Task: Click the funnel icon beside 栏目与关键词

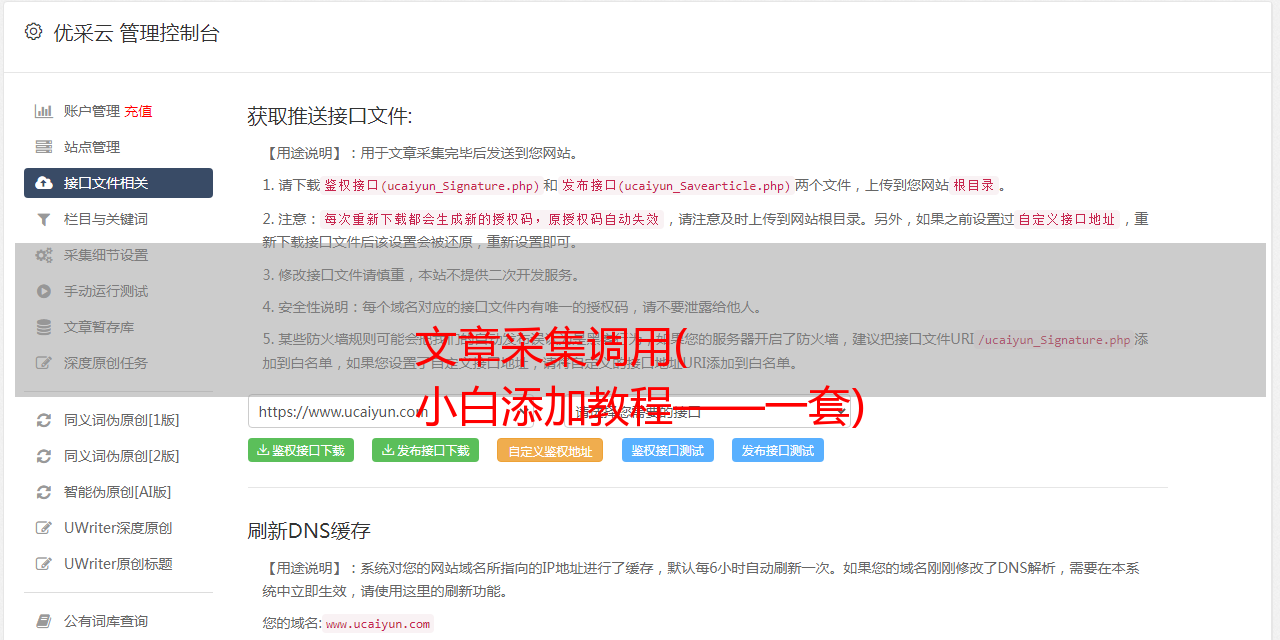Action: tap(44, 219)
